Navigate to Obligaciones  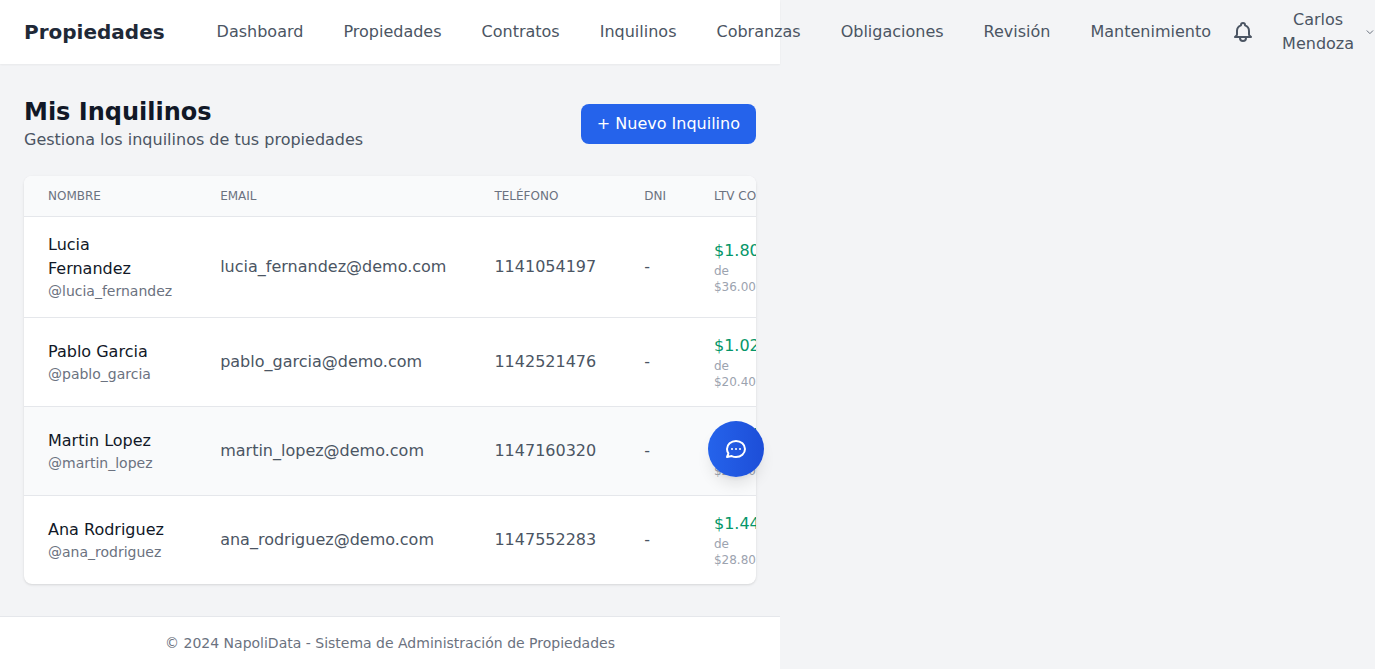(892, 31)
